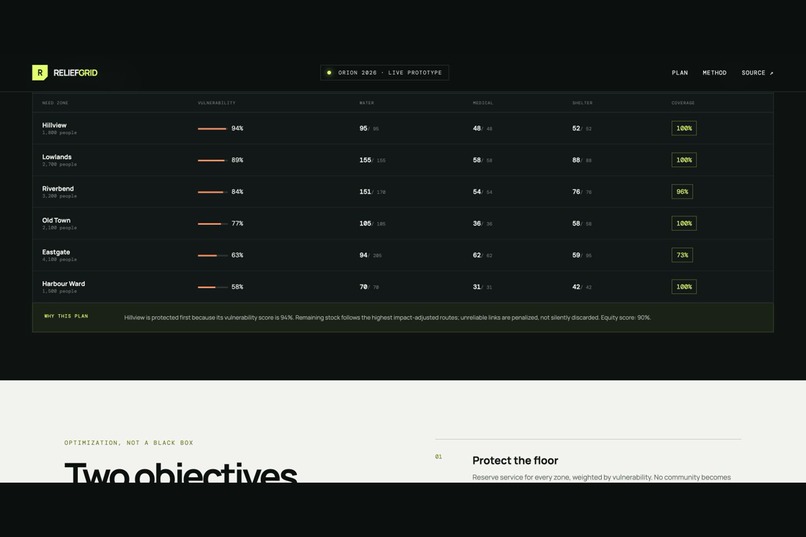Image resolution: width=806 pixels, height=537 pixels.
Task: Click Old Town water value 105
Action: 365,224
